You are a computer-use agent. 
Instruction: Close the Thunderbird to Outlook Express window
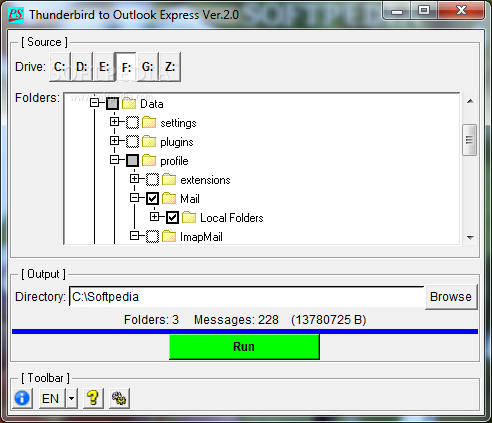[x=461, y=11]
